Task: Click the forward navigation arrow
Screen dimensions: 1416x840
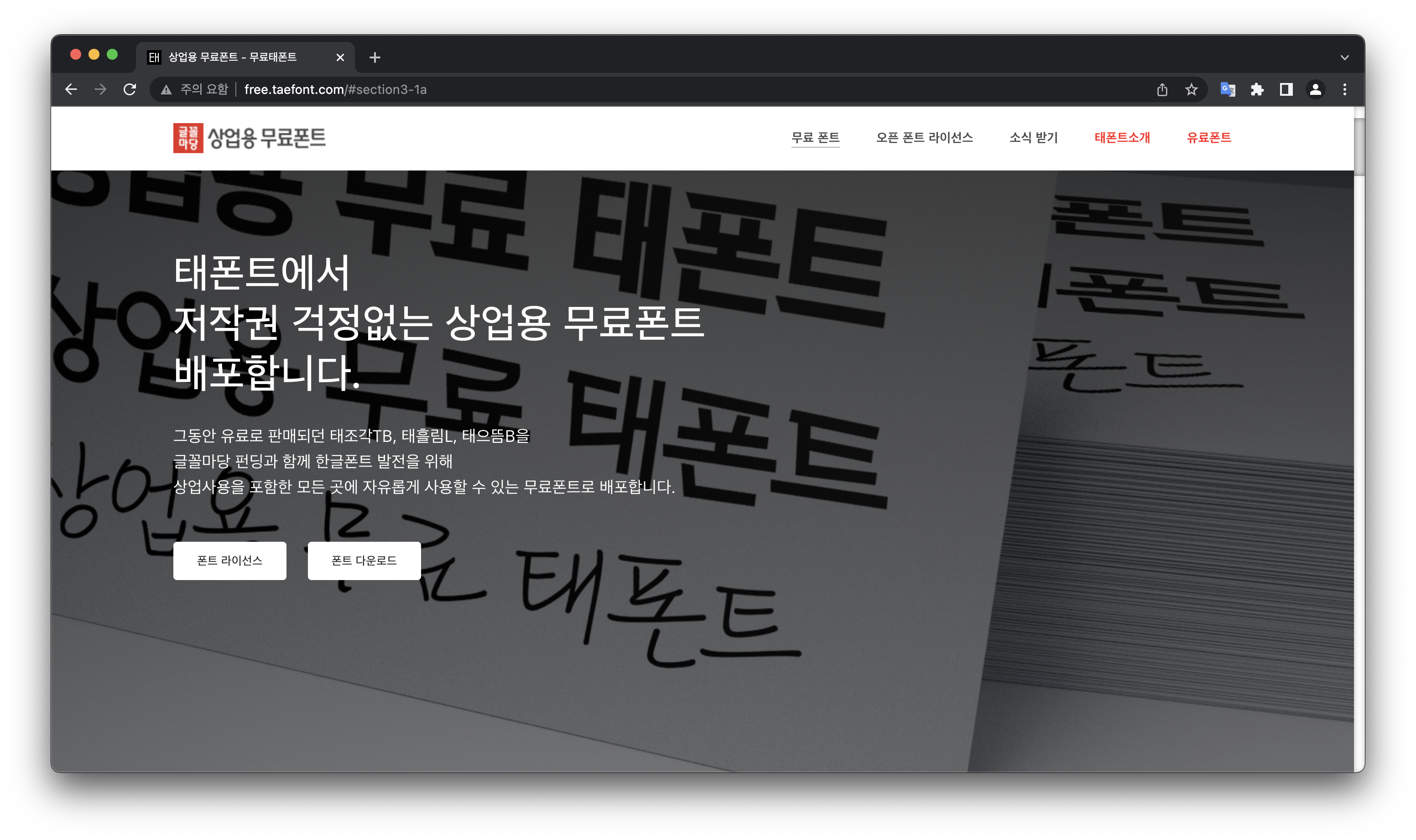Action: point(100,89)
